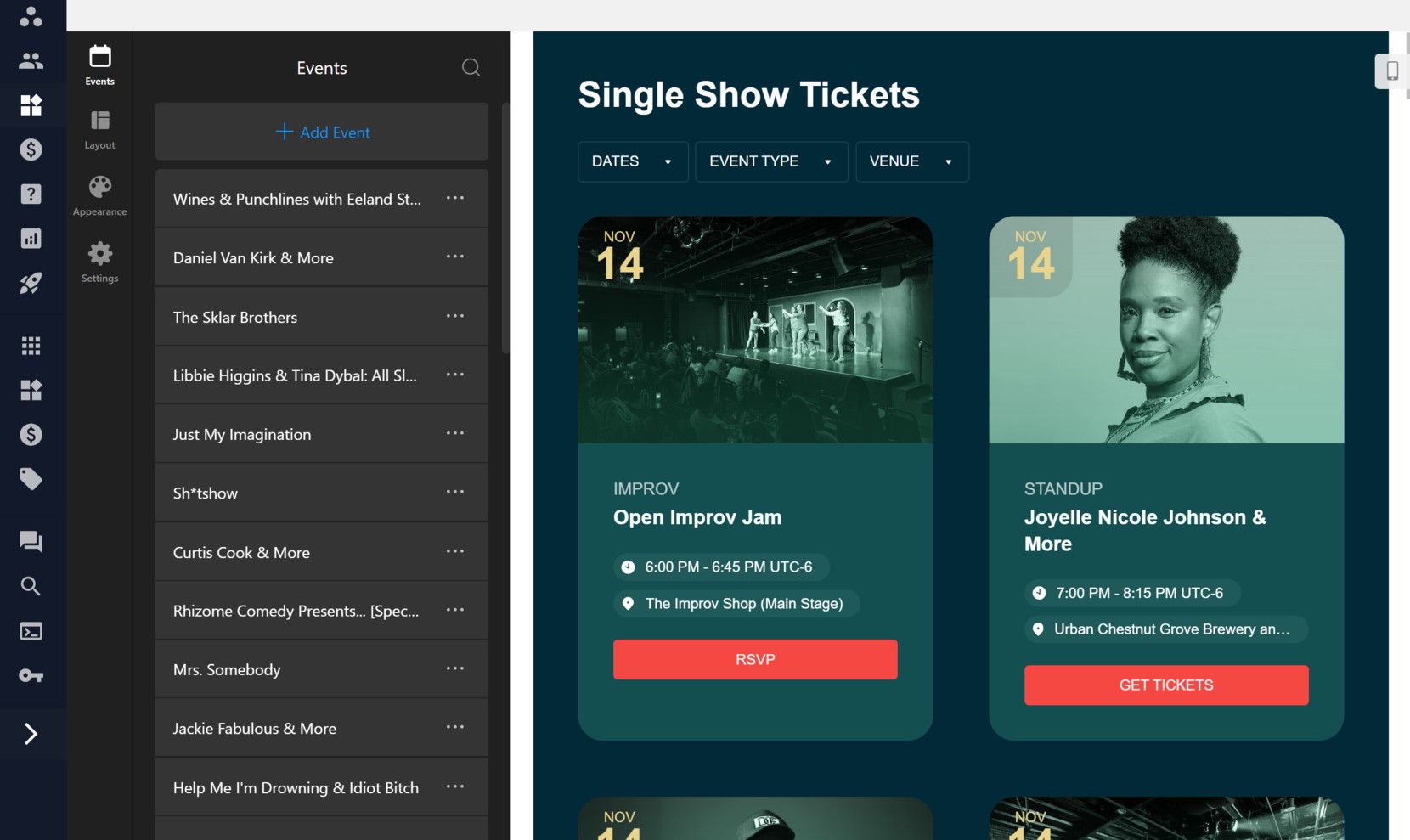This screenshot has width=1410, height=840.
Task: Click the rocket launch icon in the sidebar
Action: 31,283
